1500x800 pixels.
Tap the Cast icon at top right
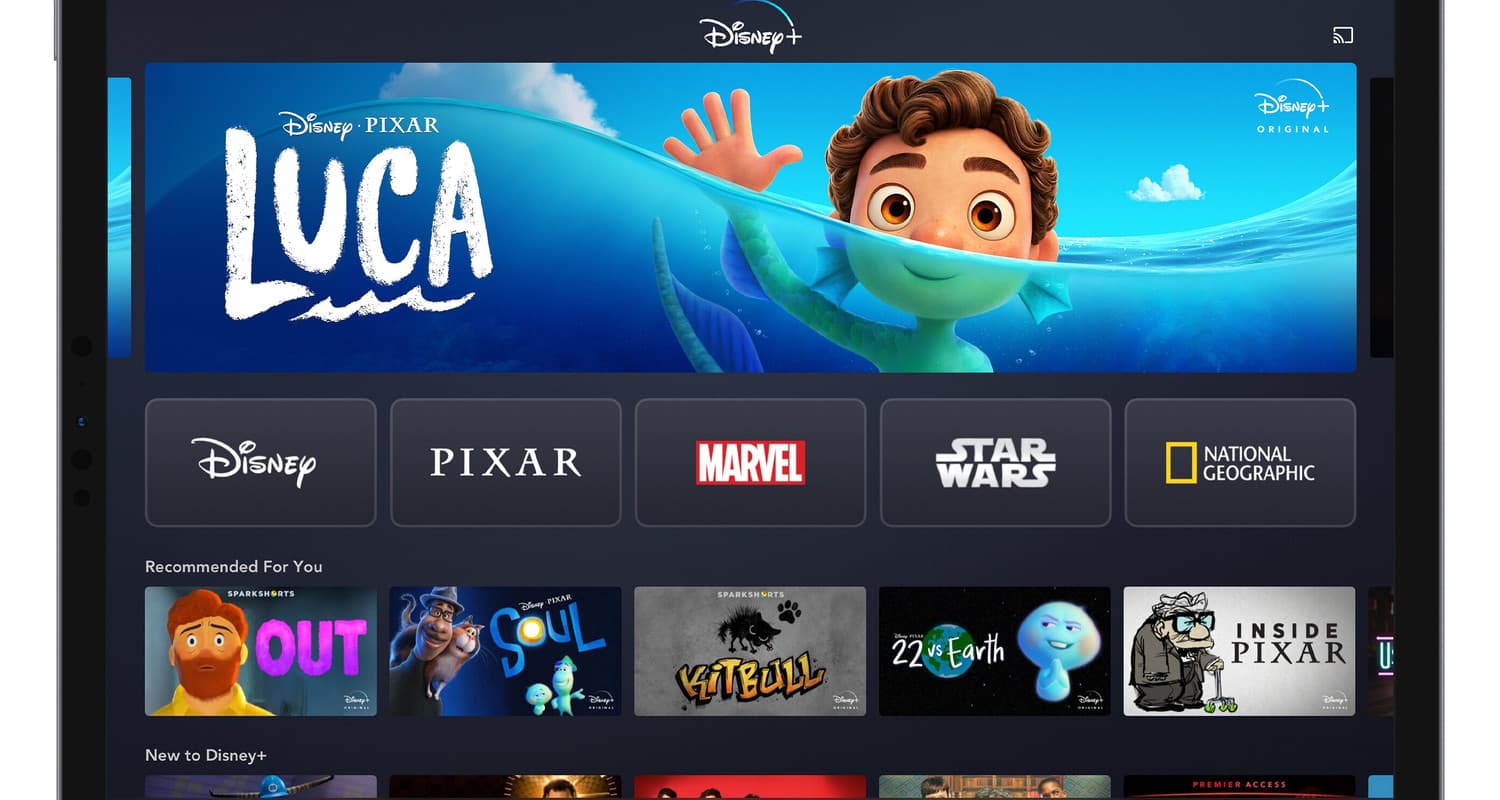click(1343, 36)
